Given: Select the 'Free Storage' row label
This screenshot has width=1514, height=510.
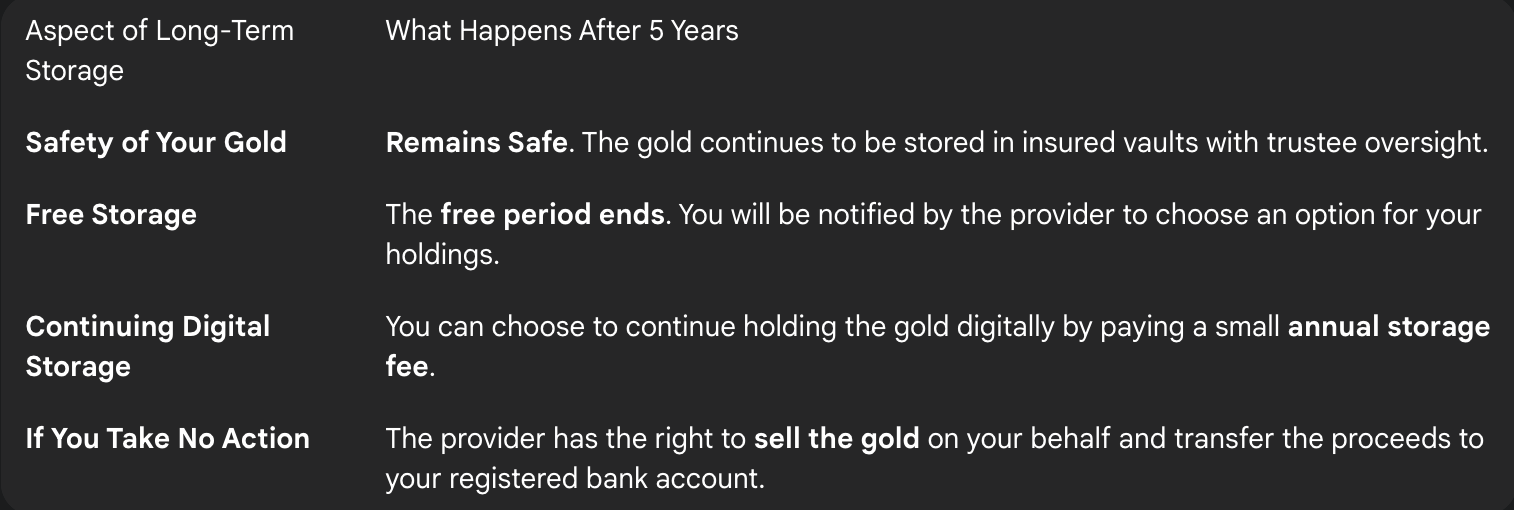Looking at the screenshot, I should 111,215.
